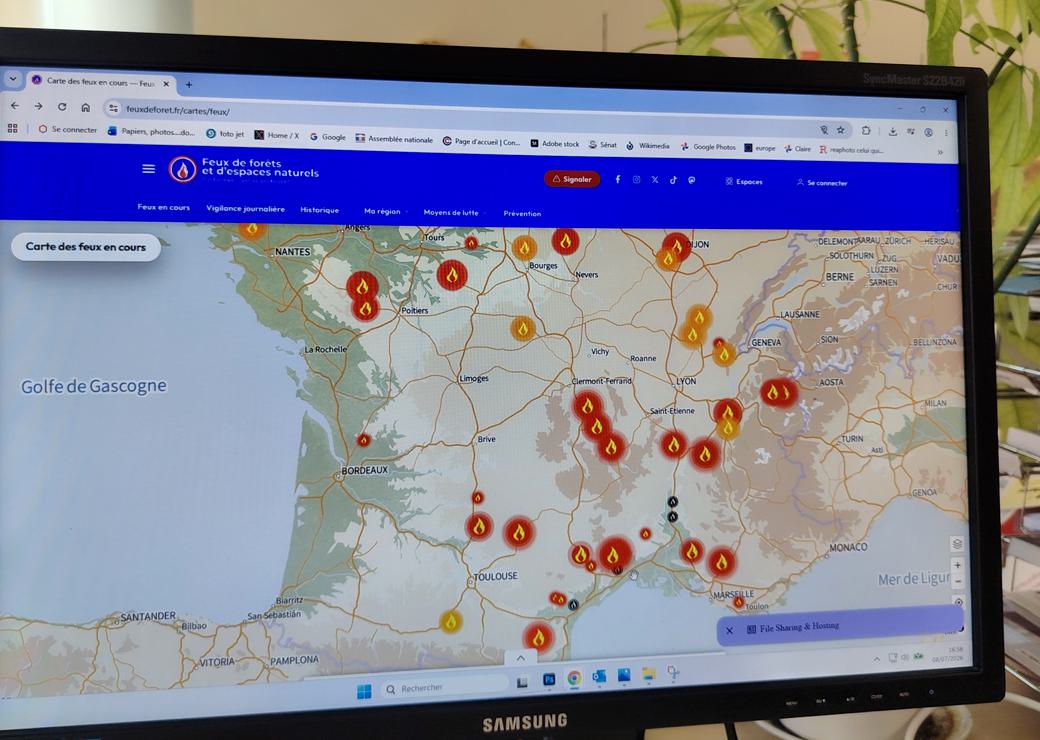The image size is (1040, 740).
Task: Open the Instagram social link
Action: point(636,180)
